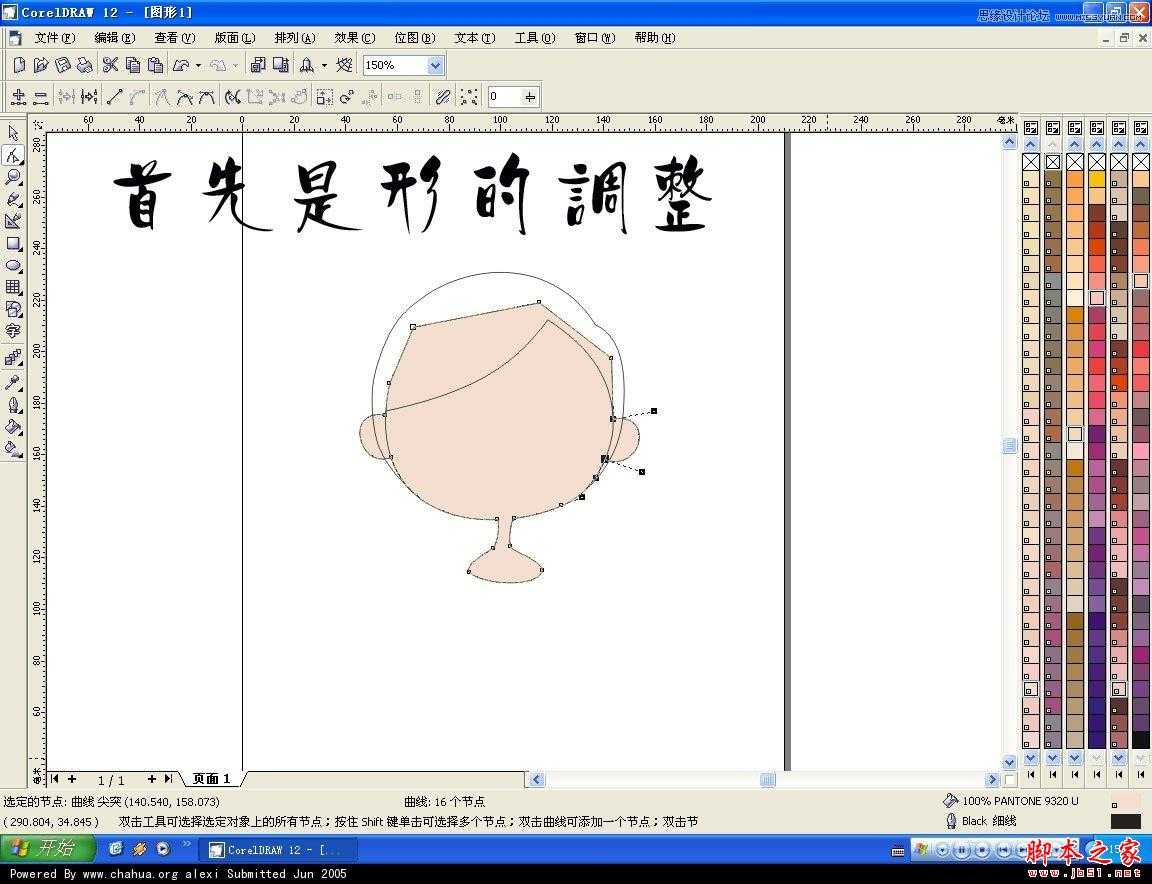Go to the last page button
The width and height of the screenshot is (1152, 884).
[x=168, y=779]
